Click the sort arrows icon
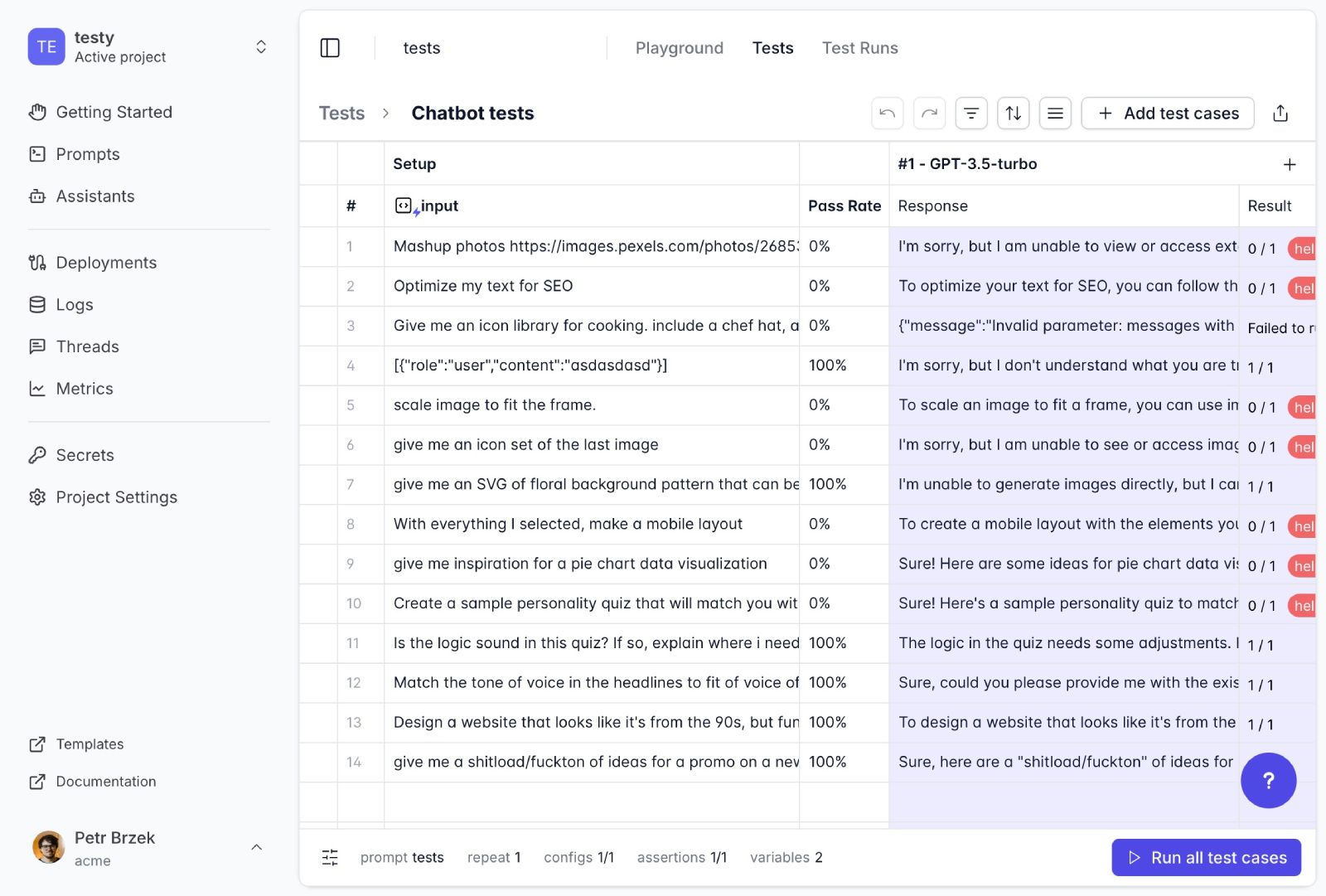Screen dimensions: 1326x896 click(x=1013, y=114)
